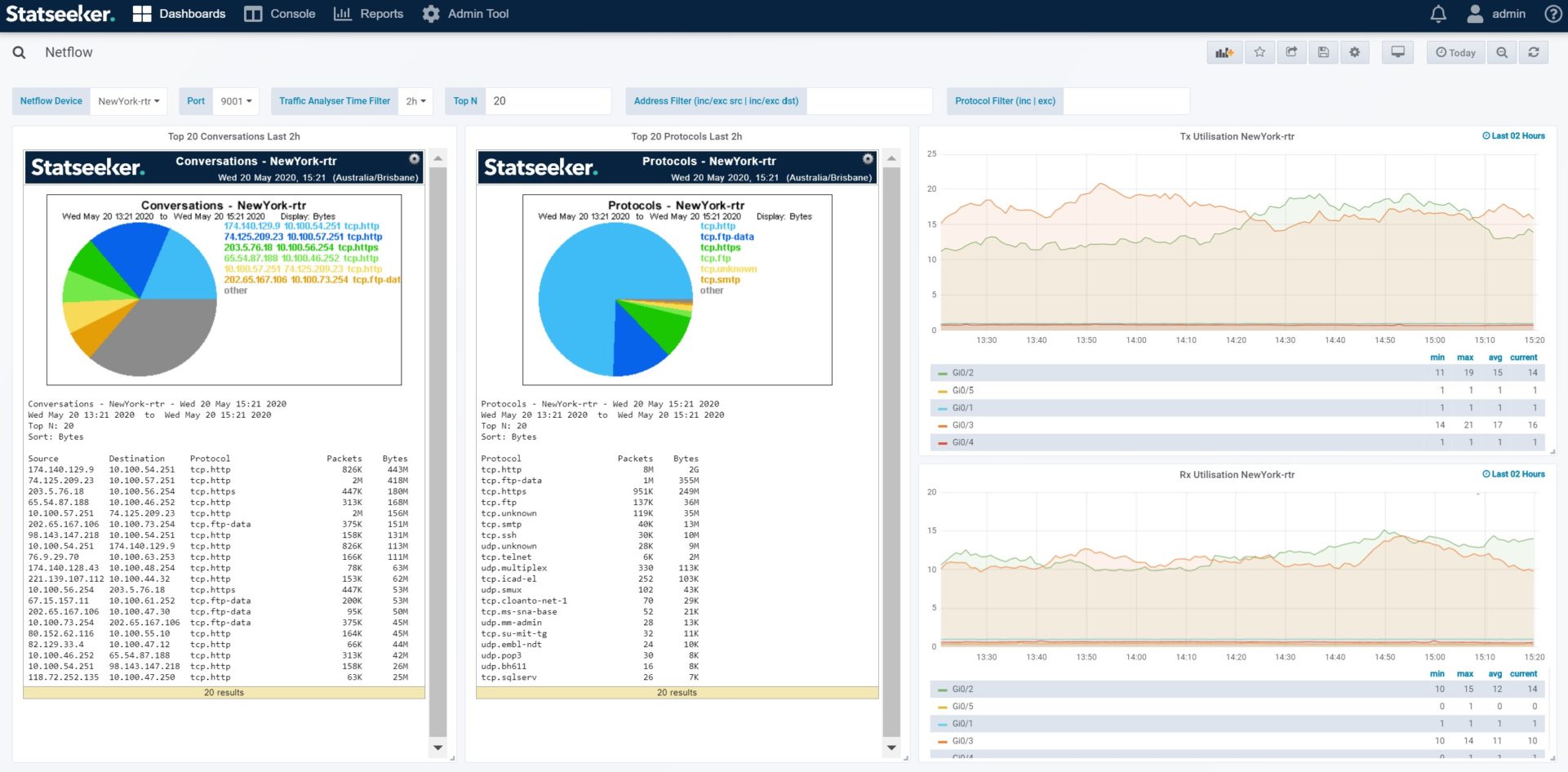Open the Conversations report gear icon
Screen dimensions: 1568x772
pos(415,159)
